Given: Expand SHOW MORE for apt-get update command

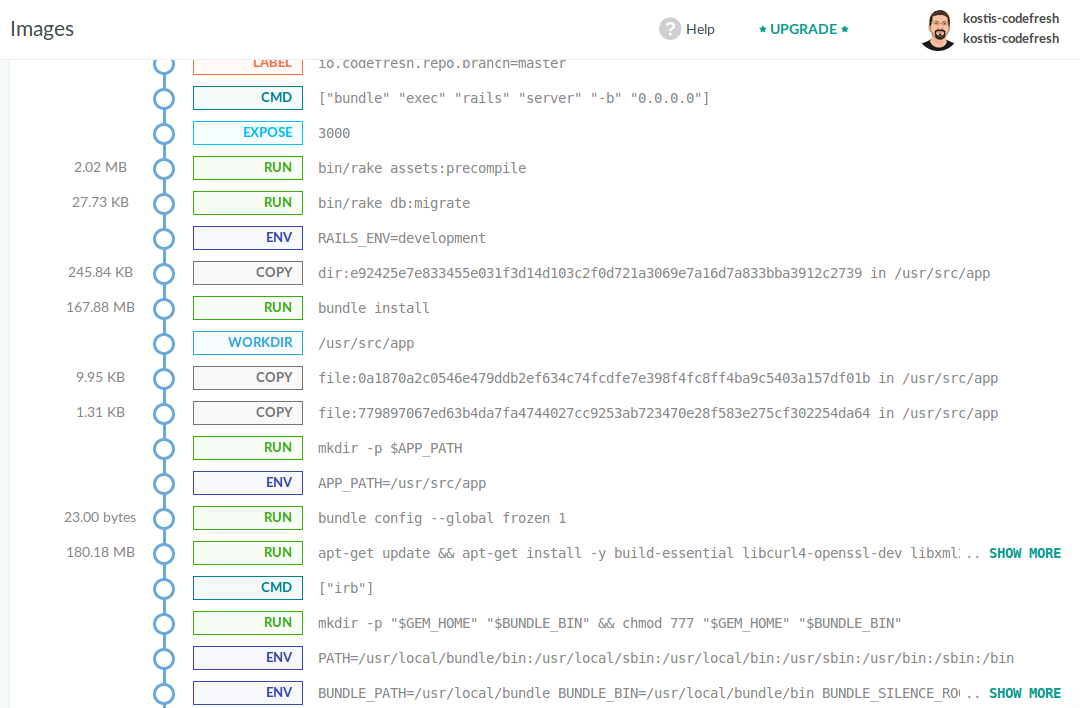Looking at the screenshot, I should tap(1025, 553).
